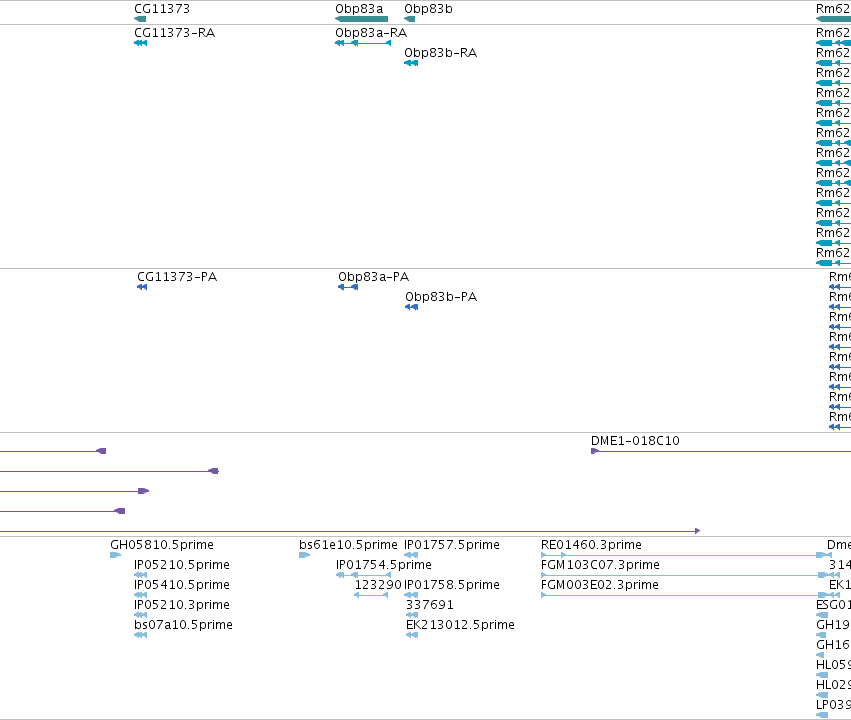This screenshot has width=851, height=720.
Task: Click the IP01757.5prime EST label
Action: point(452,545)
